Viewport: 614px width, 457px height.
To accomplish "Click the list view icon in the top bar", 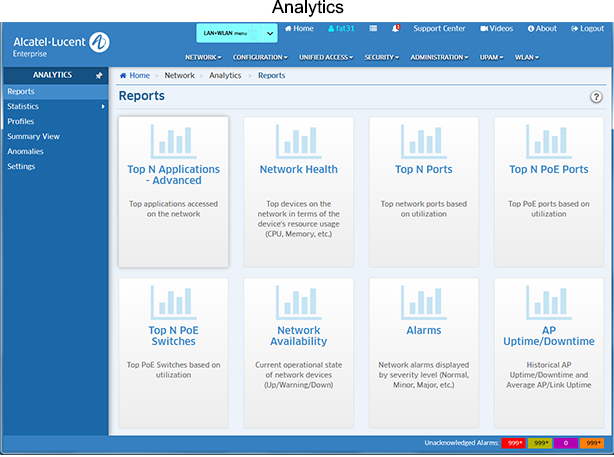I will point(373,29).
